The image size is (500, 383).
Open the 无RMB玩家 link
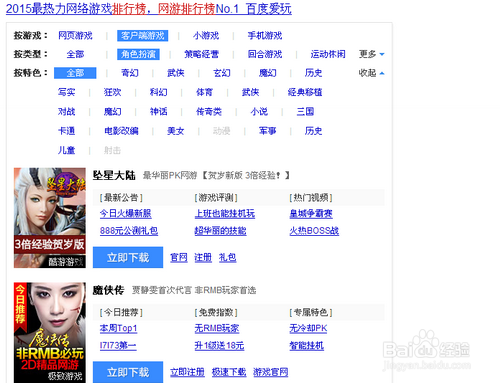217,328
